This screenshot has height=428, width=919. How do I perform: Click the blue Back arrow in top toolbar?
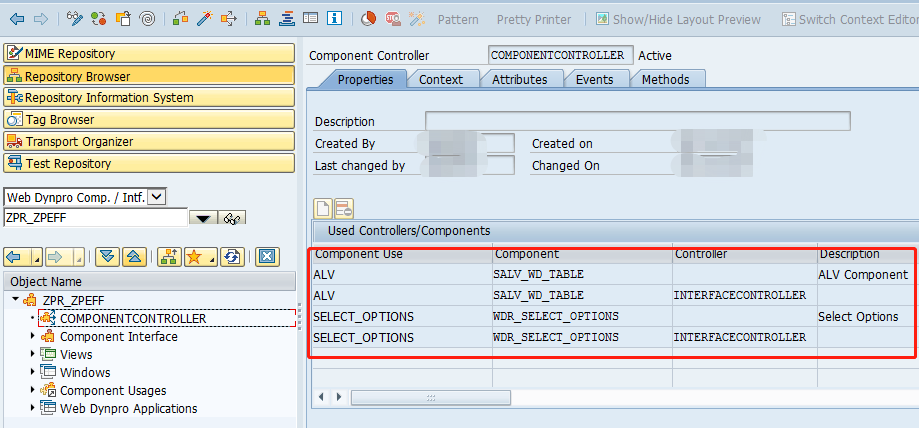(x=17, y=19)
